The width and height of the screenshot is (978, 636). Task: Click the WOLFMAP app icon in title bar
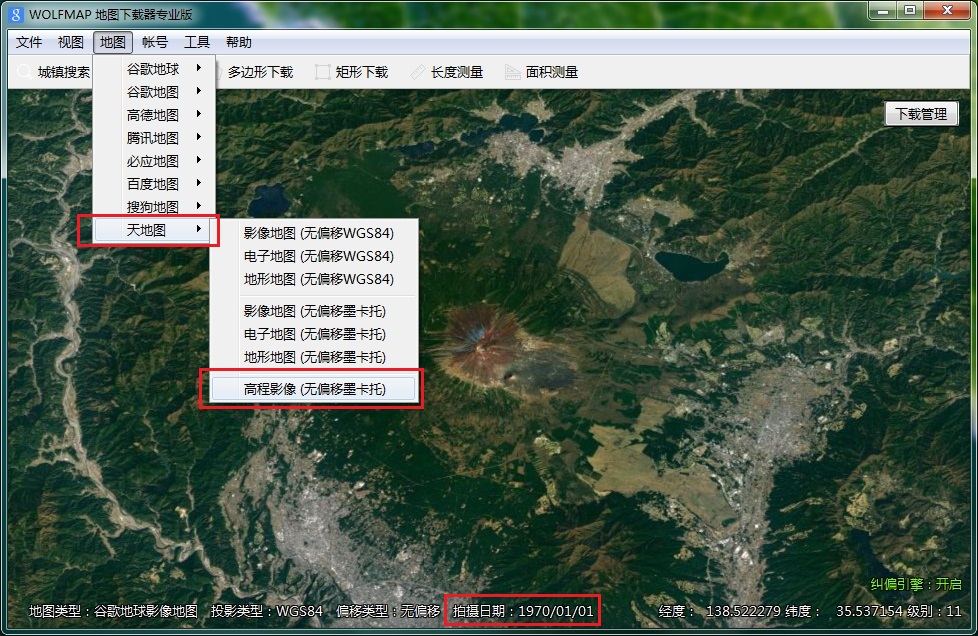click(x=16, y=14)
